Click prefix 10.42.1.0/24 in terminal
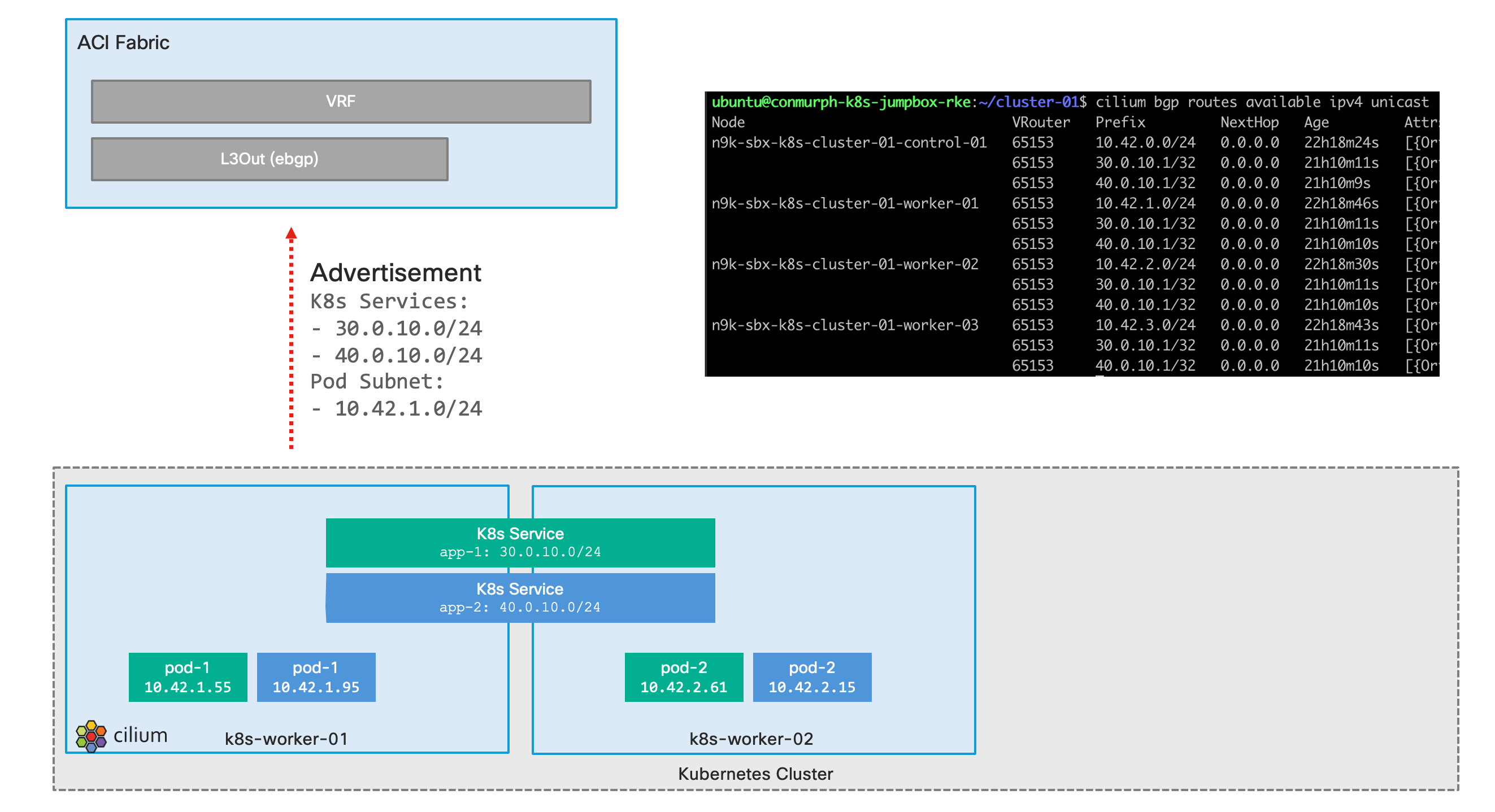 (x=1146, y=204)
